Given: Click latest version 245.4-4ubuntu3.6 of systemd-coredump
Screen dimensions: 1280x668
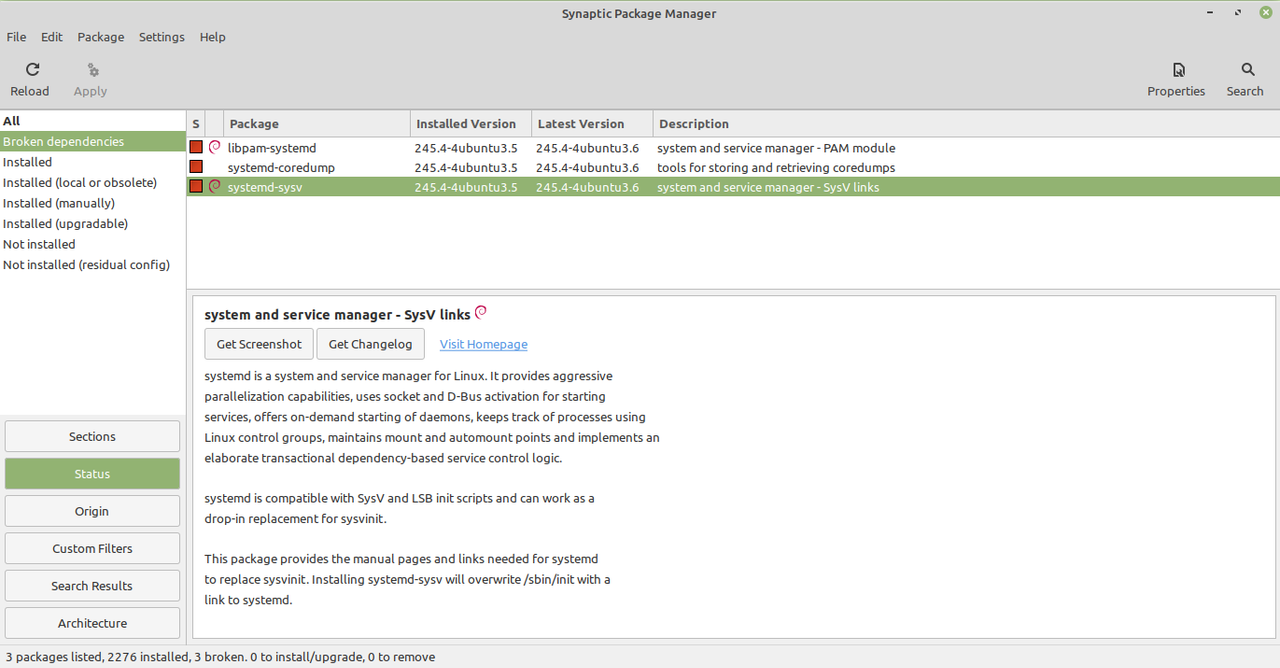Looking at the screenshot, I should tap(587, 167).
